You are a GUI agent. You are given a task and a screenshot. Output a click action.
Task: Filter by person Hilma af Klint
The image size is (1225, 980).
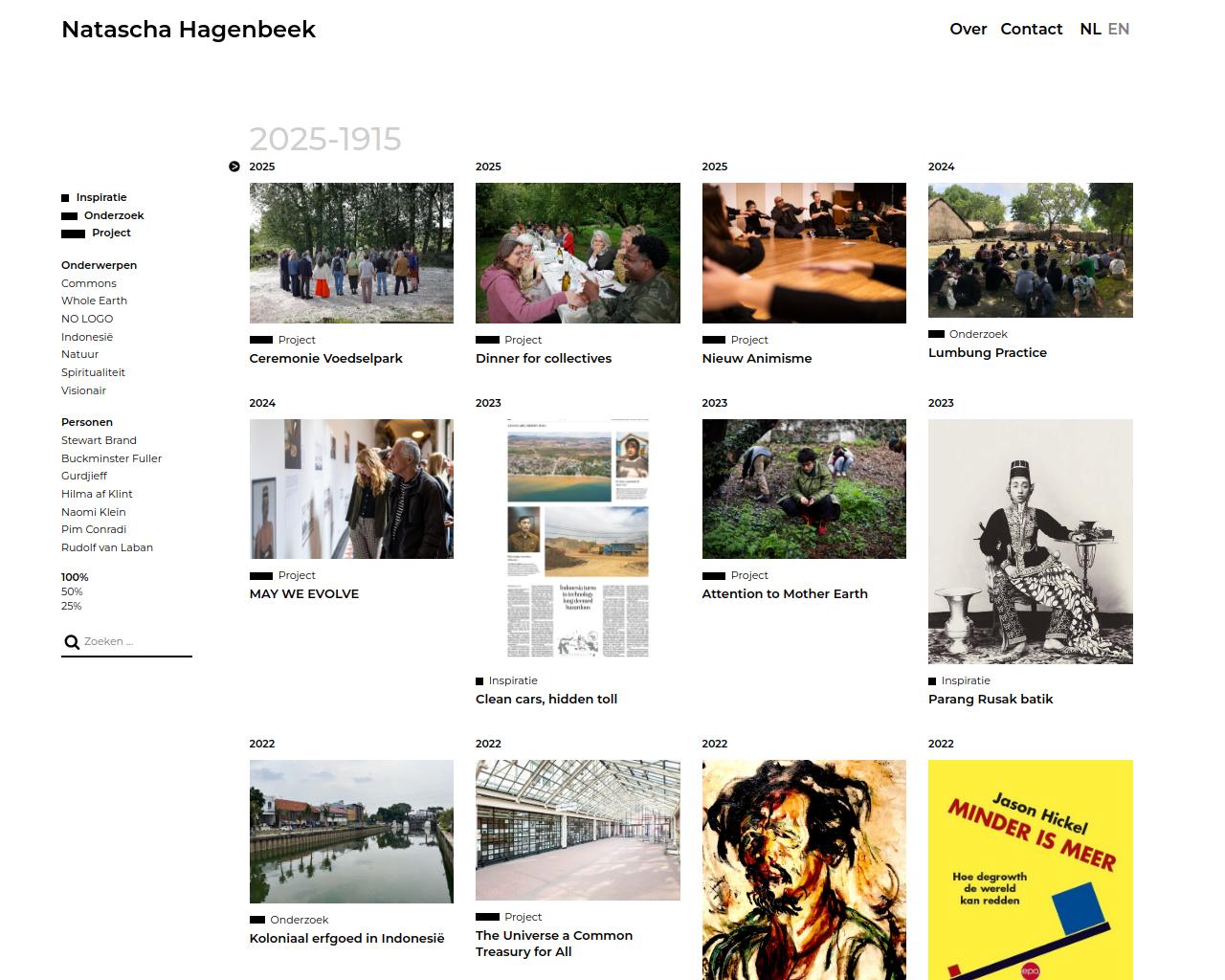coord(97,494)
